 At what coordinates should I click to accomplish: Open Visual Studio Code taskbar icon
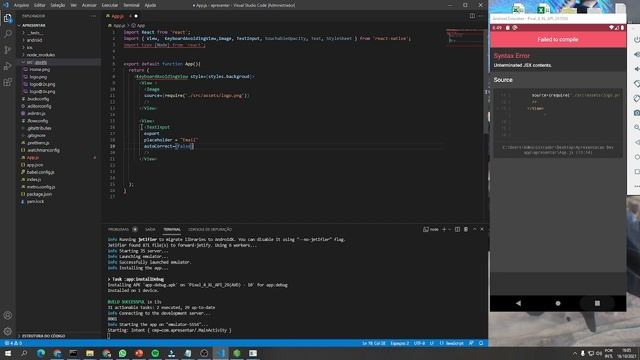(x=220, y=353)
